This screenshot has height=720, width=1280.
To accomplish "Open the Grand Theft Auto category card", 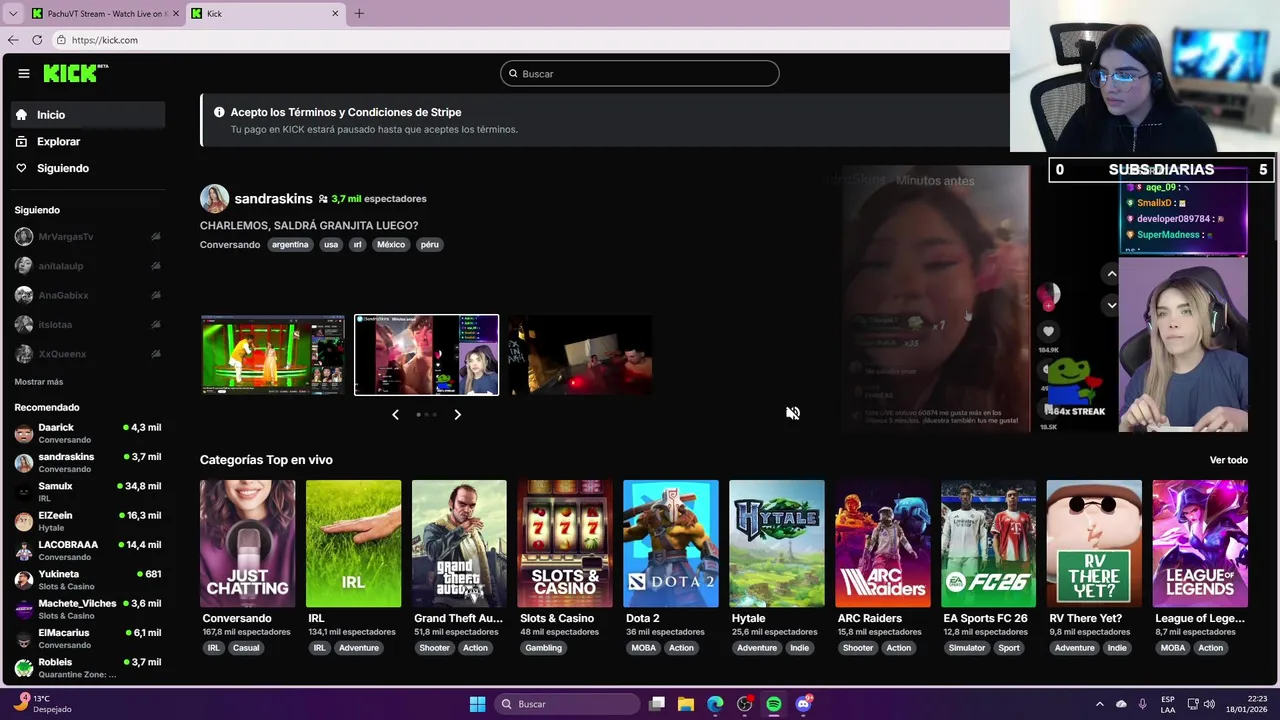I will pos(459,544).
